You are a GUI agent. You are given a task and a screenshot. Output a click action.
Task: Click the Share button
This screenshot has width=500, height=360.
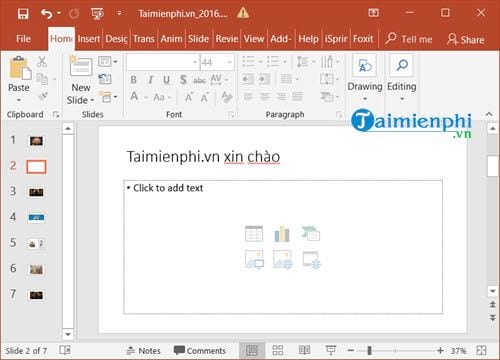pos(466,39)
